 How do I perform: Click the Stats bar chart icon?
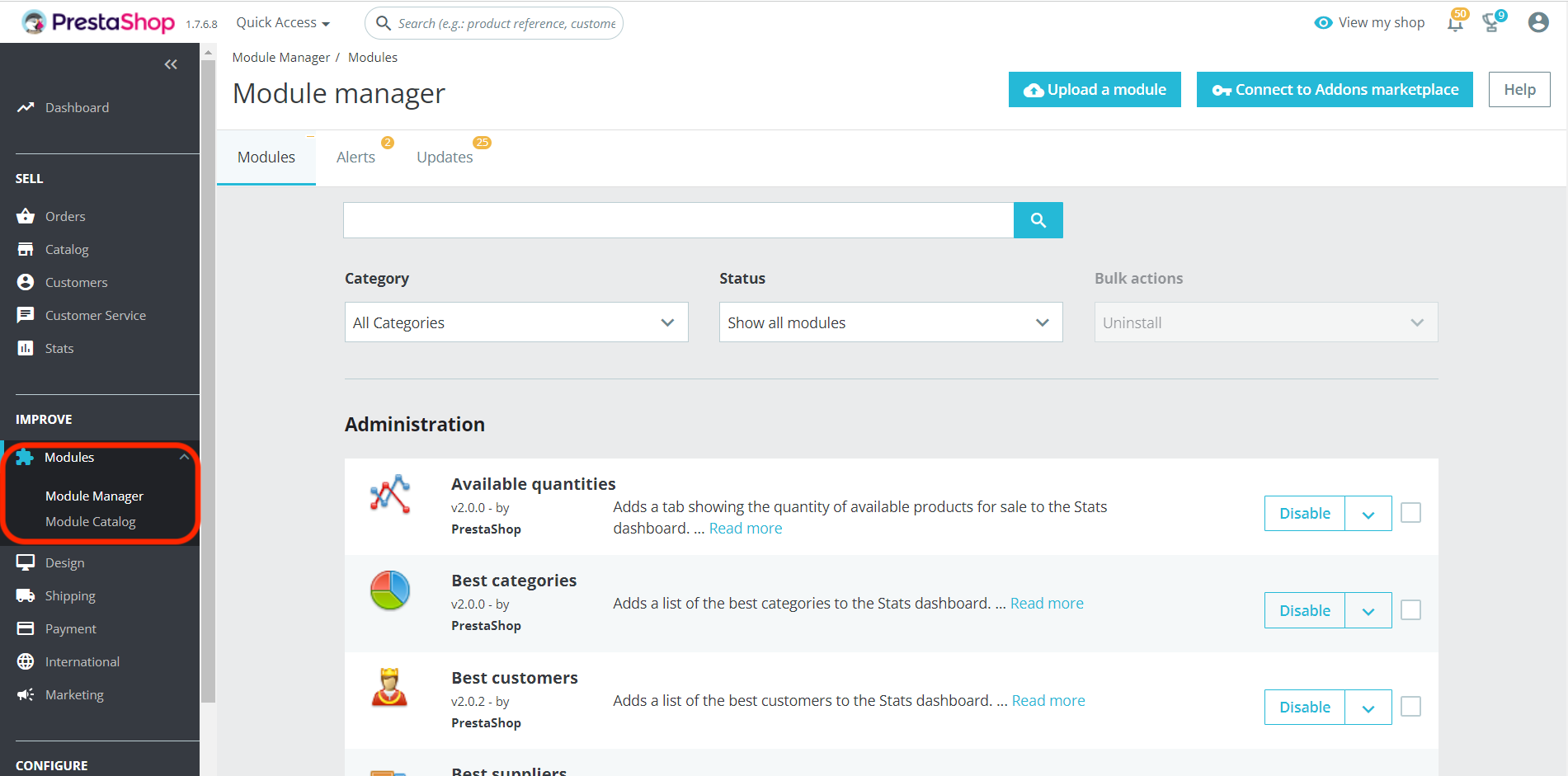tap(26, 348)
